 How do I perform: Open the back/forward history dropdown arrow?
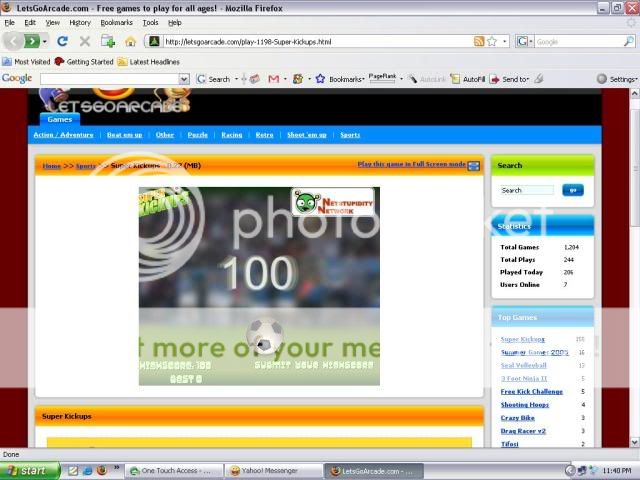pyautogui.click(x=44, y=41)
